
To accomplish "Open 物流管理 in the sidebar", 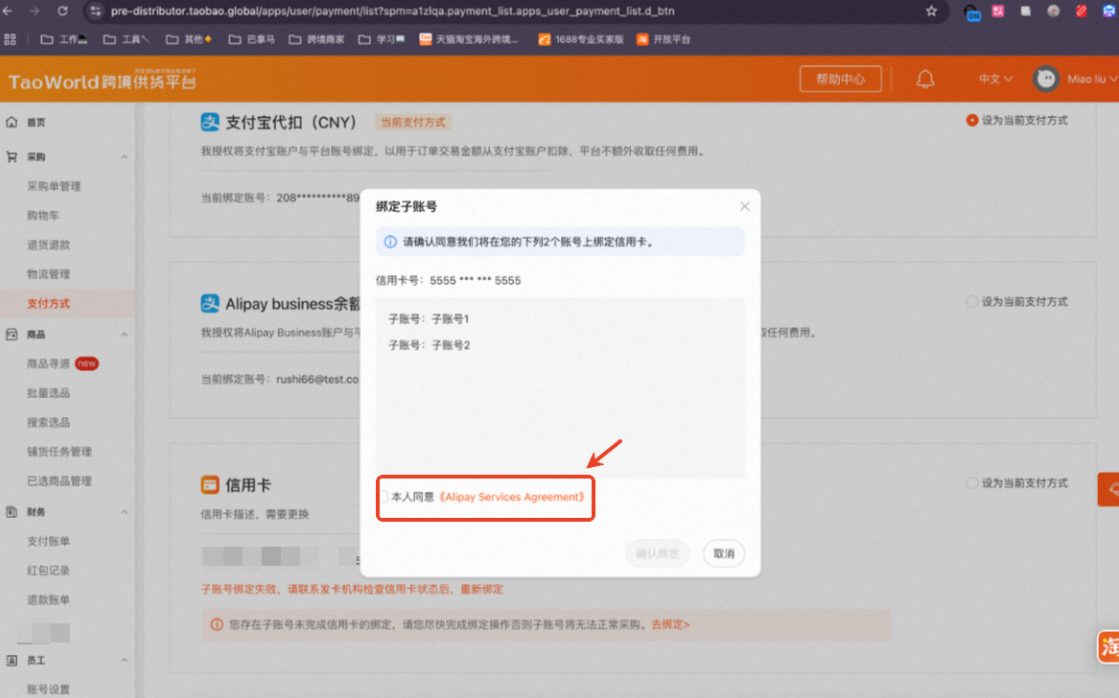I will (49, 274).
